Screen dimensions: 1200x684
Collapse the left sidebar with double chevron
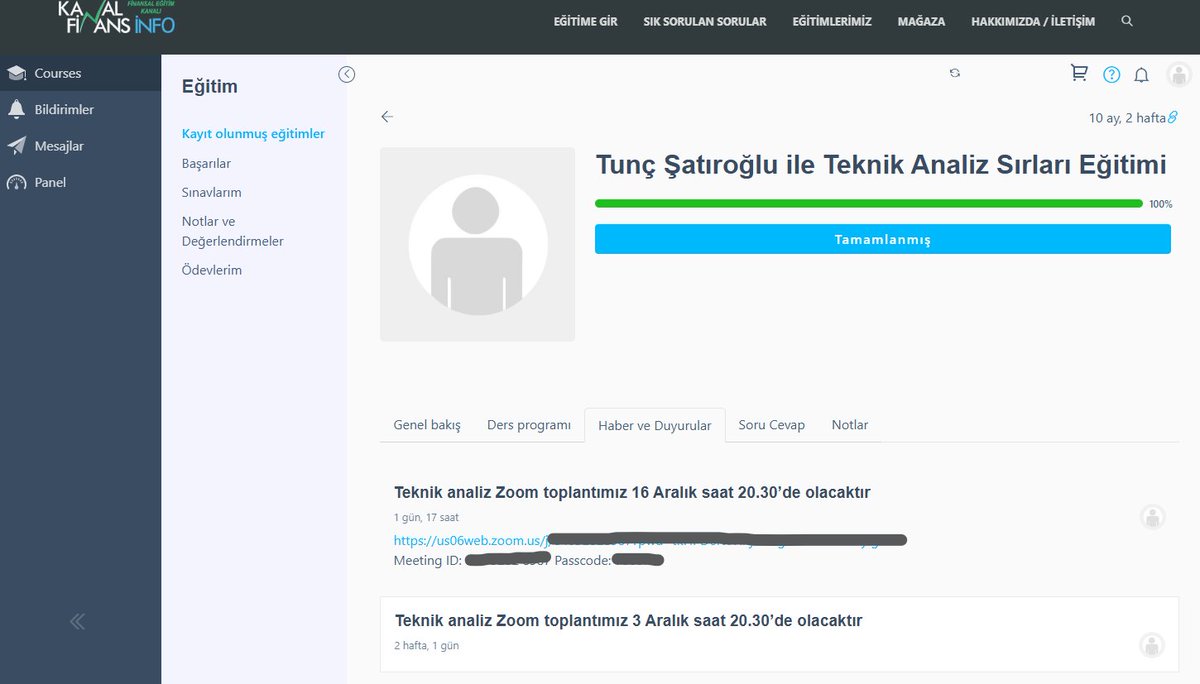point(78,621)
